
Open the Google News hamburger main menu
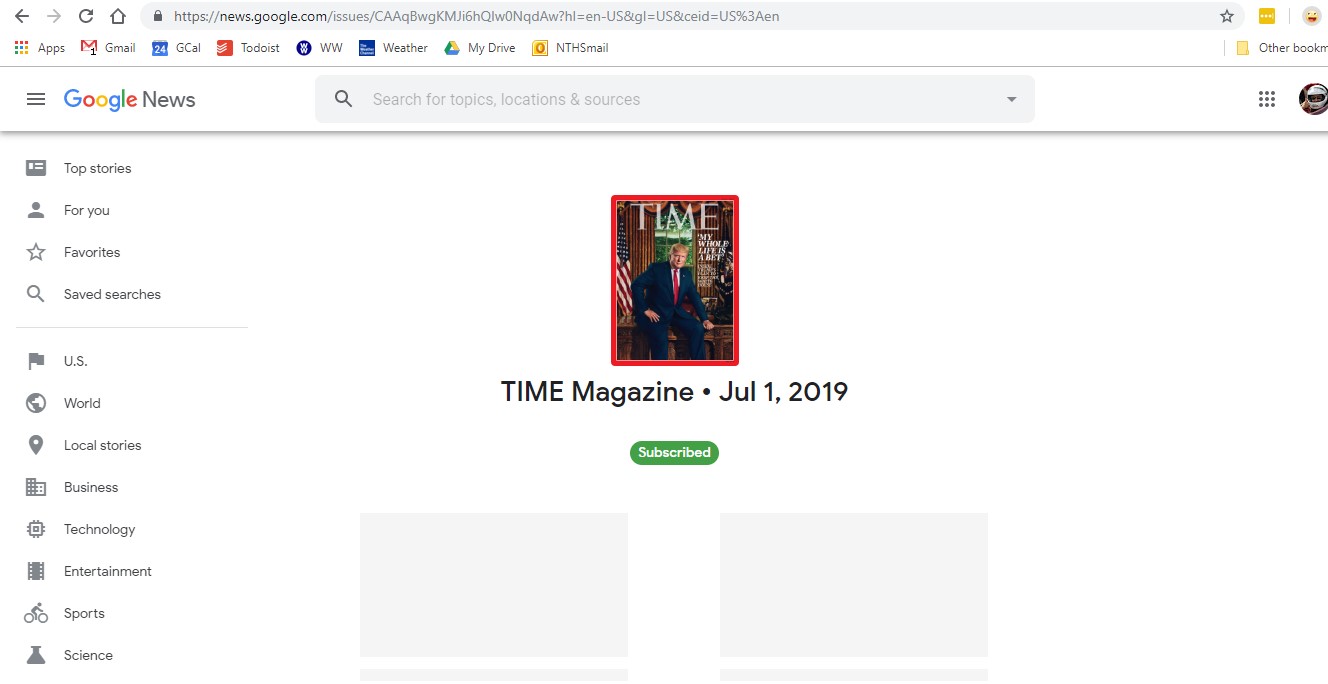coord(36,99)
